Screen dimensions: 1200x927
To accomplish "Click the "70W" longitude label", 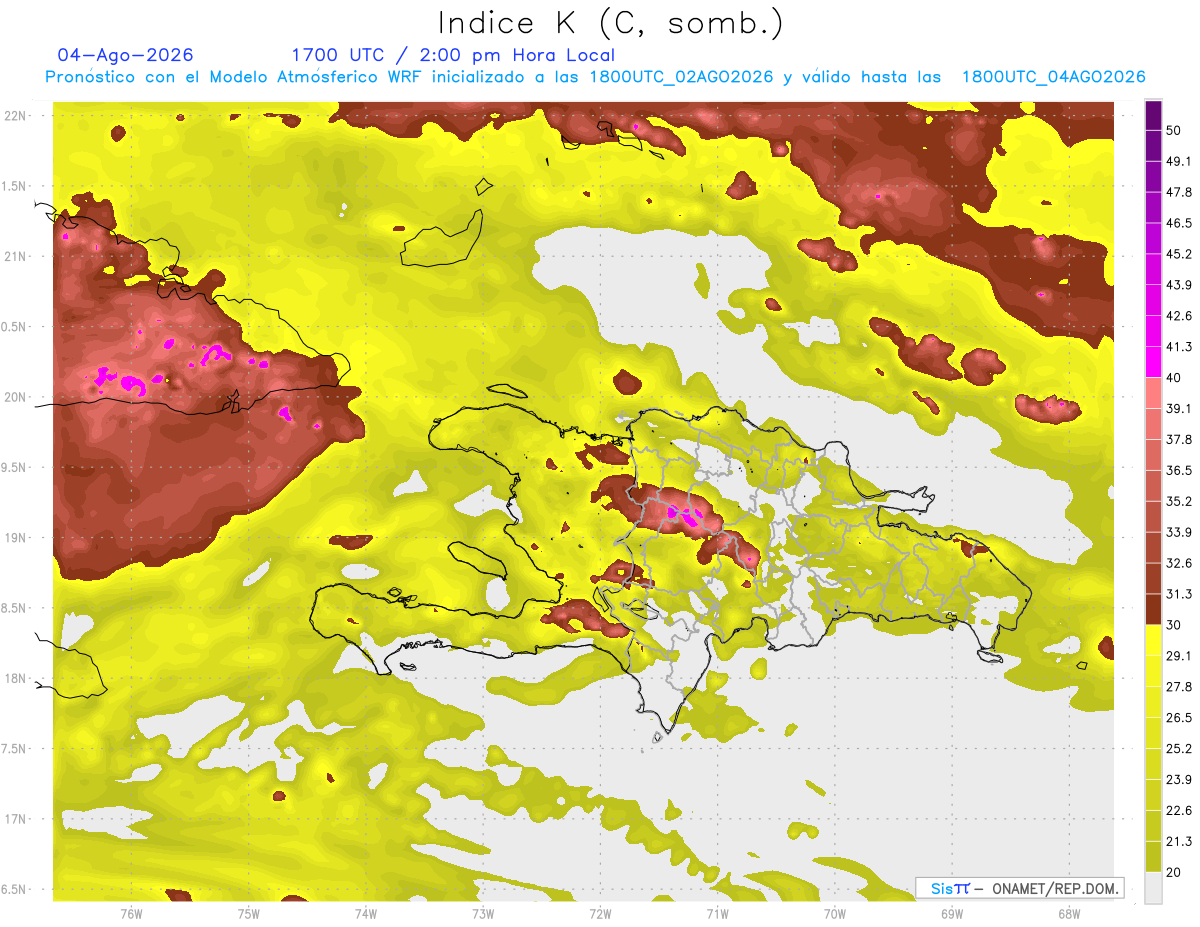I will pos(835,913).
